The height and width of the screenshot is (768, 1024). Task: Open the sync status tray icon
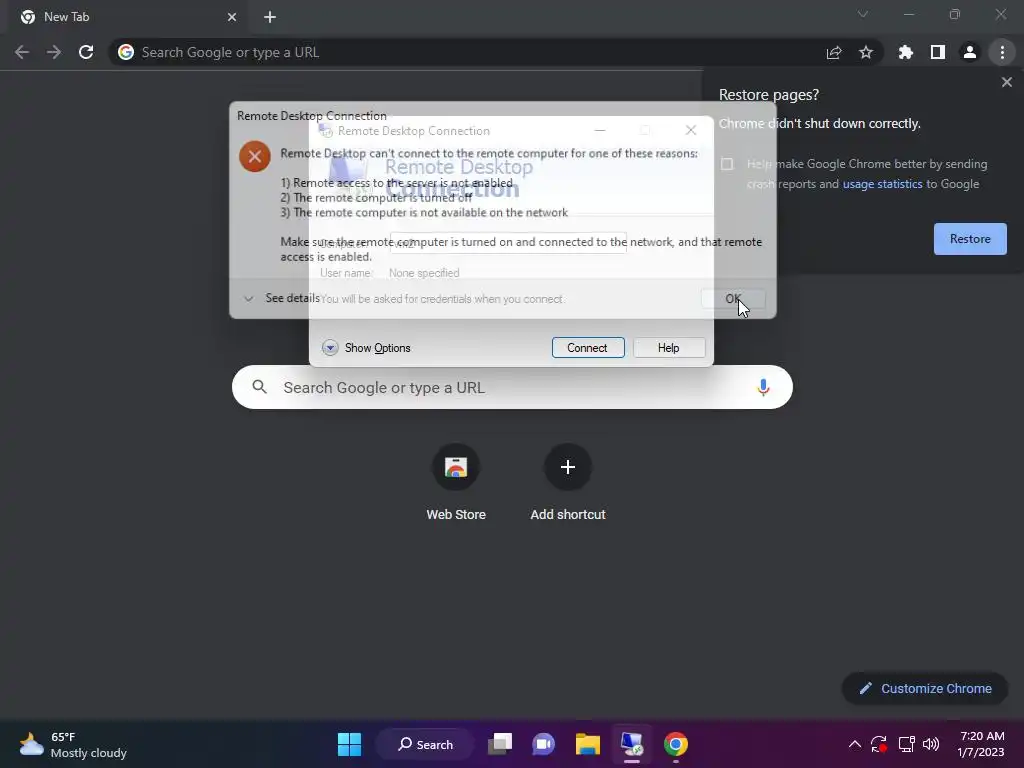tap(879, 744)
